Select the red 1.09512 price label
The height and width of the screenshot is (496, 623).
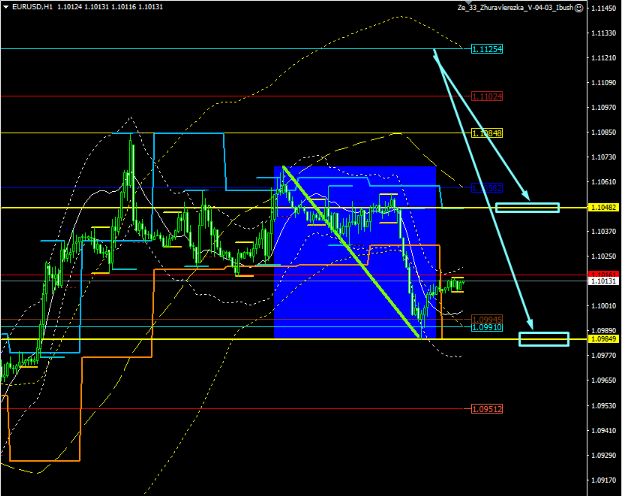coord(487,408)
